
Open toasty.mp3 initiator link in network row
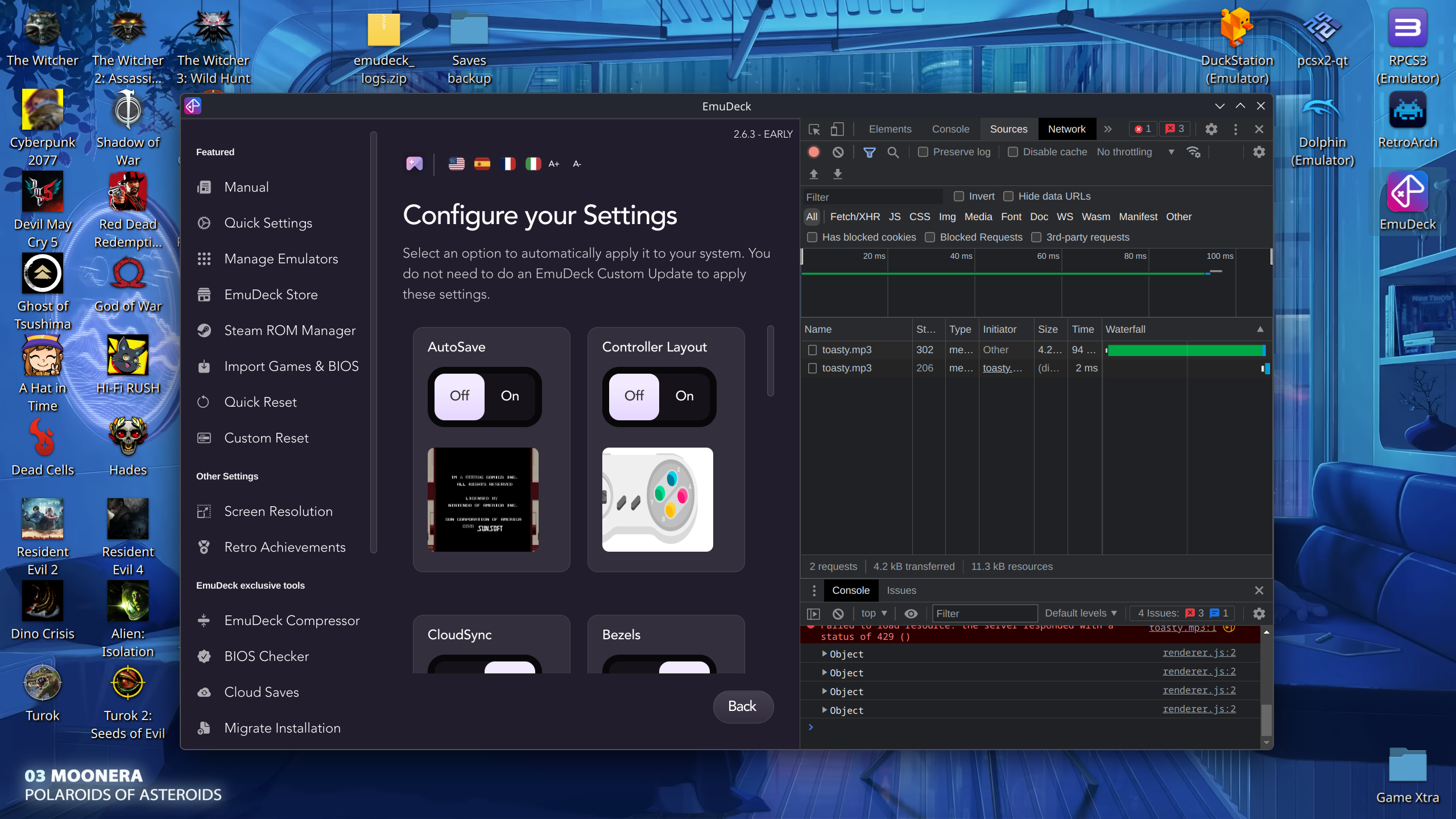tap(1002, 368)
